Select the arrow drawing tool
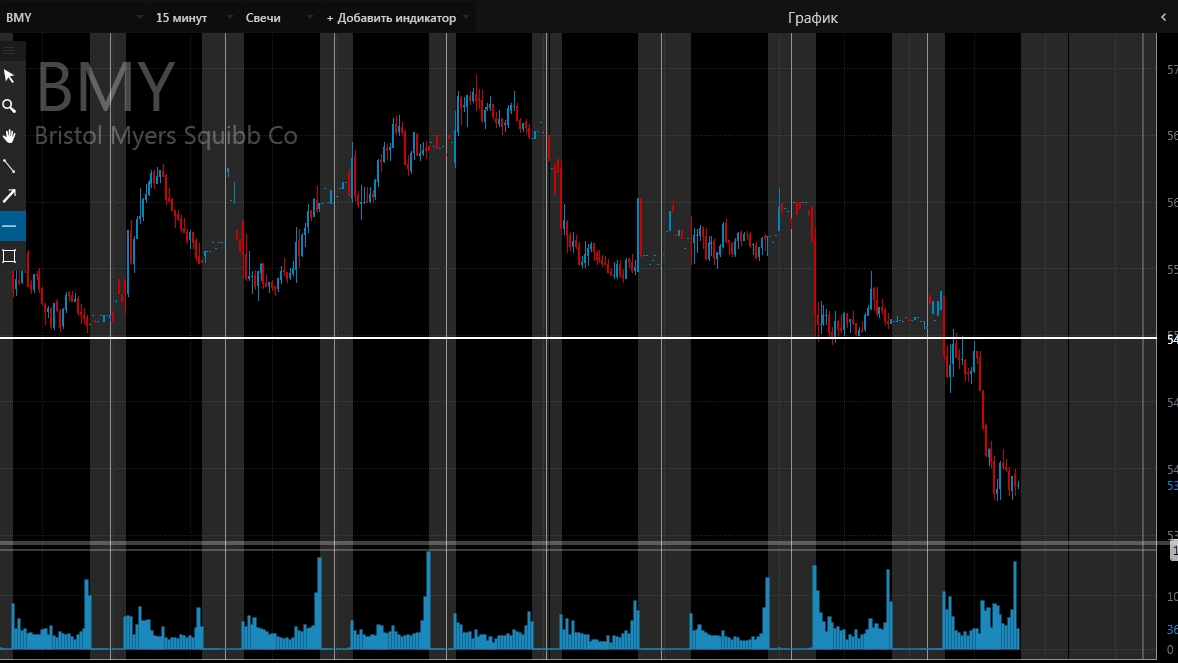This screenshot has height=663, width=1178. pyautogui.click(x=9, y=196)
